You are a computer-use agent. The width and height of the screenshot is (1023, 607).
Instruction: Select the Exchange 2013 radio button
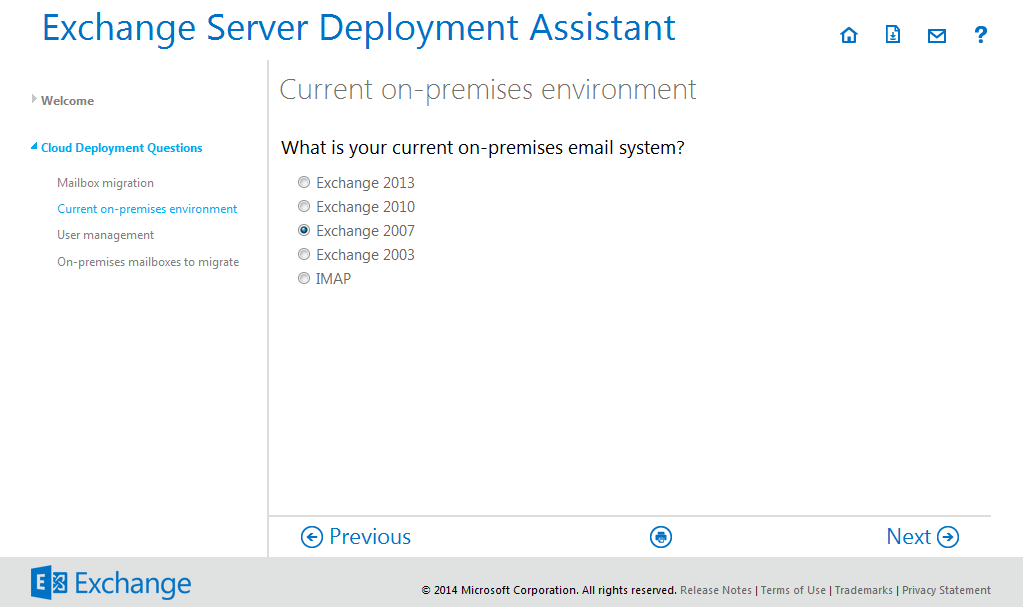point(304,182)
